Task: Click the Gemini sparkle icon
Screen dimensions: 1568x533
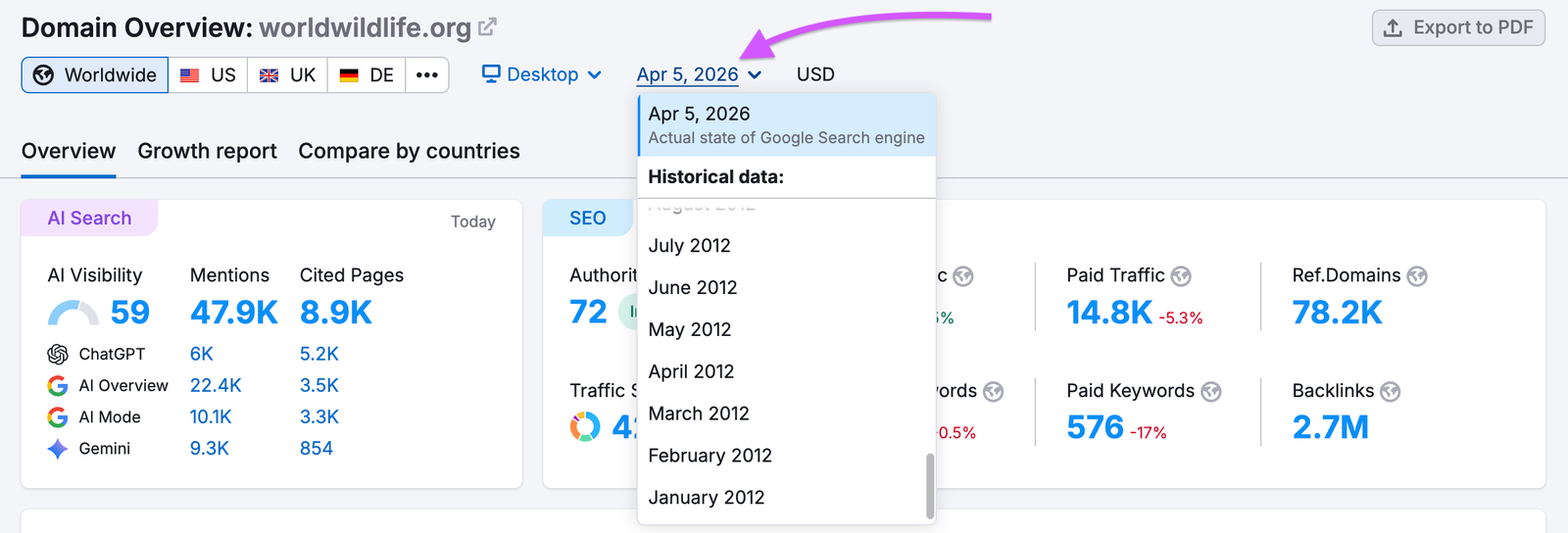Action: point(58,449)
